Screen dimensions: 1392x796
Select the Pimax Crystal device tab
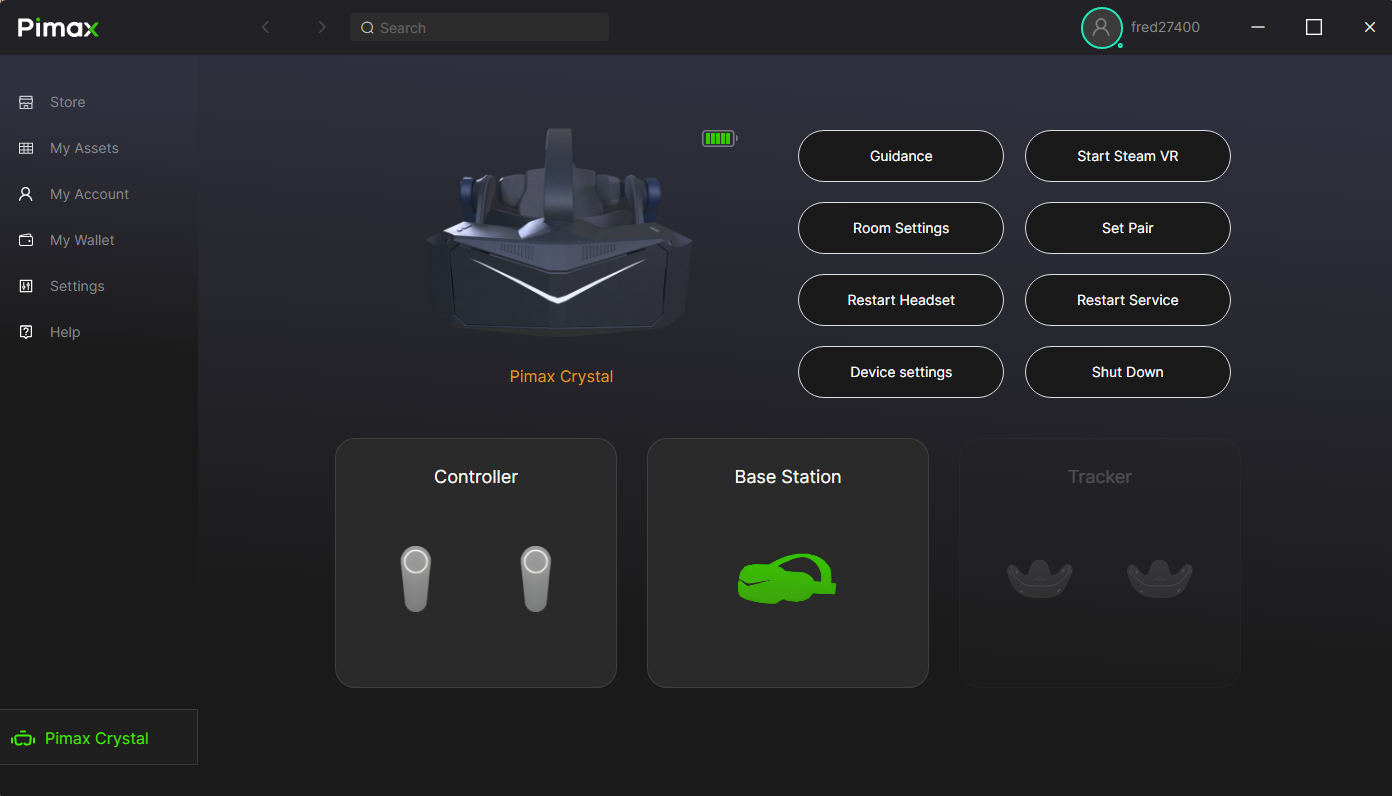tap(99, 737)
